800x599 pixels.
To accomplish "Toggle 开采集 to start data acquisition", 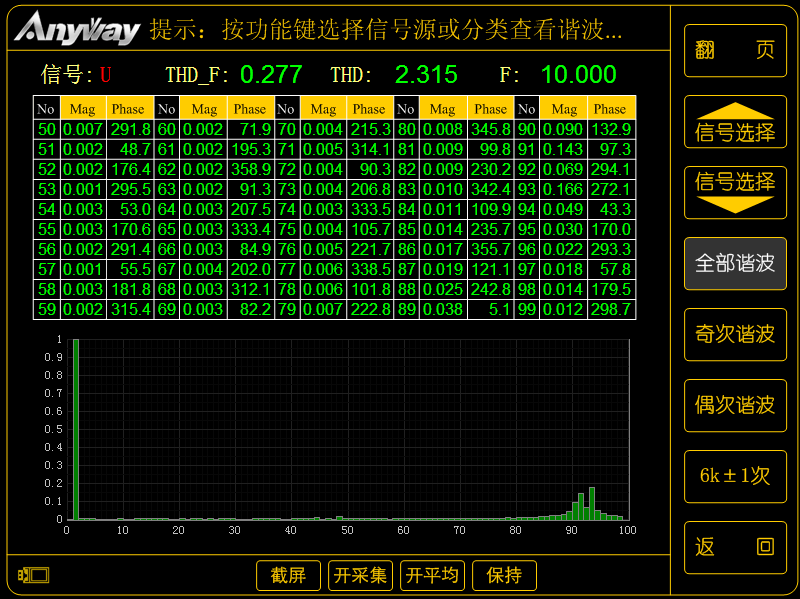I will click(x=360, y=575).
